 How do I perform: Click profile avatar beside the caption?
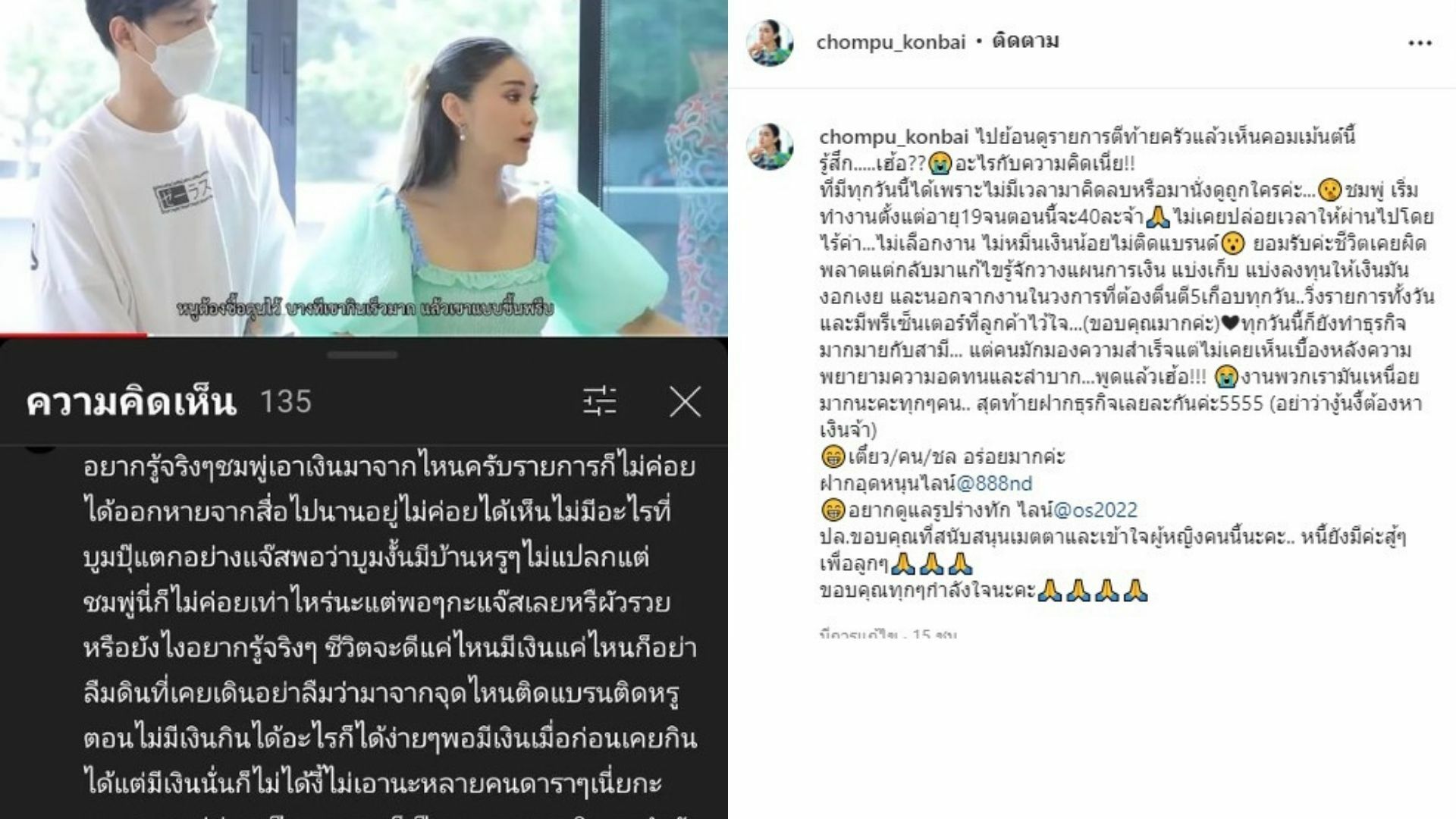pos(770,146)
